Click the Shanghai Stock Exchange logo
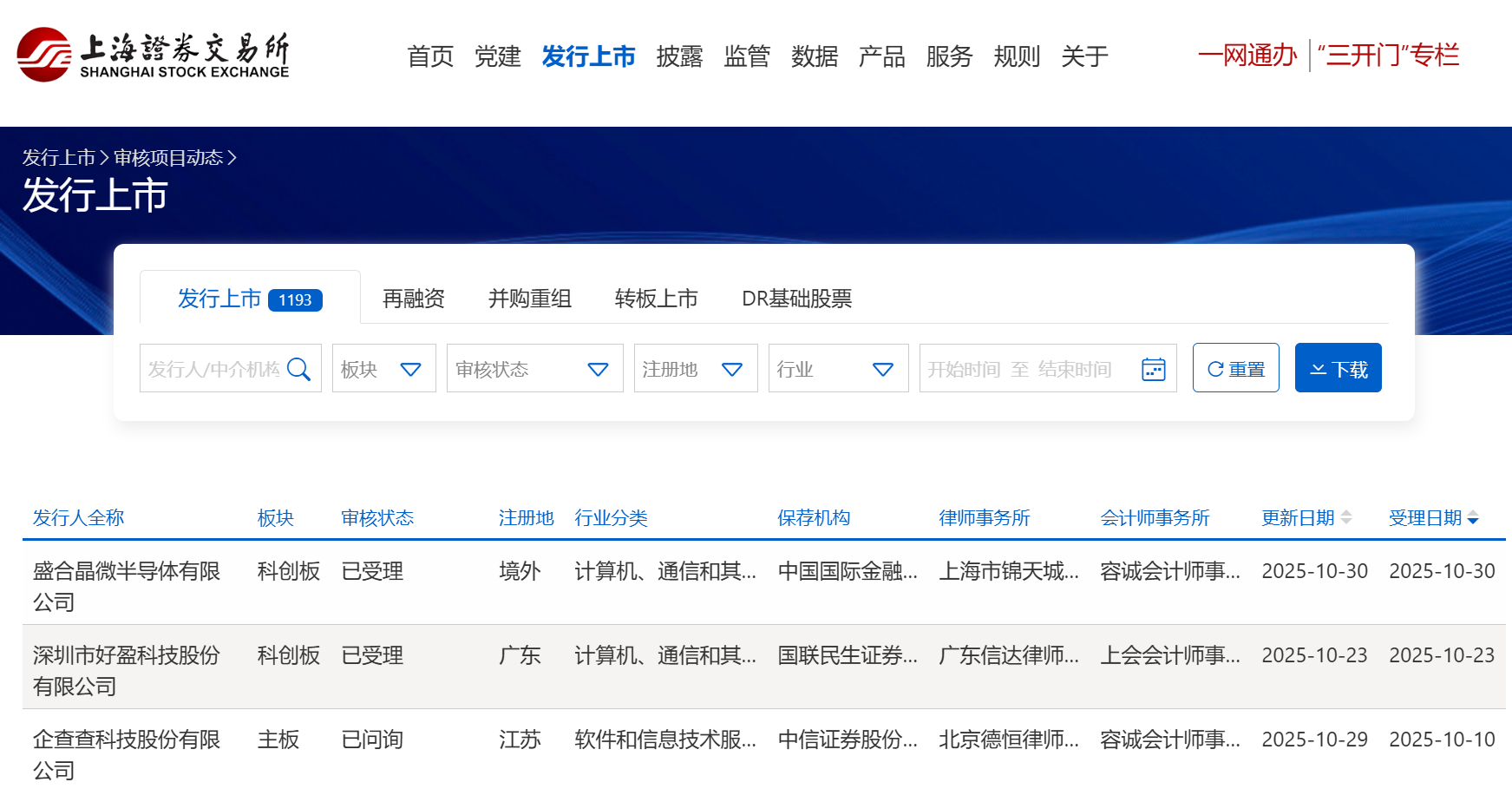Screen dimensions: 1512x789 [x=153, y=55]
